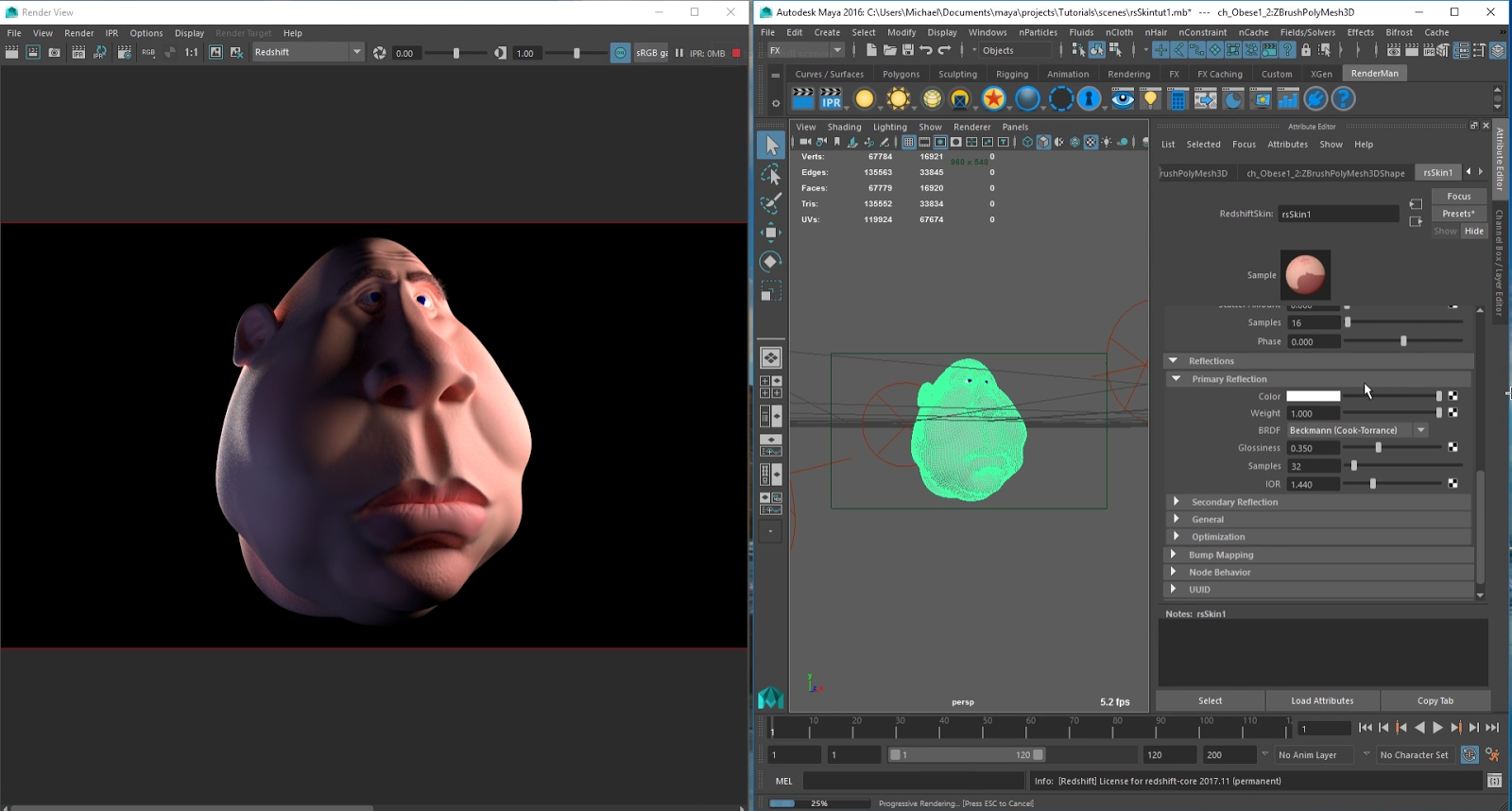Click the lightbulb icon on RenderMan shelf
1512x811 pixels.
(x=1150, y=99)
